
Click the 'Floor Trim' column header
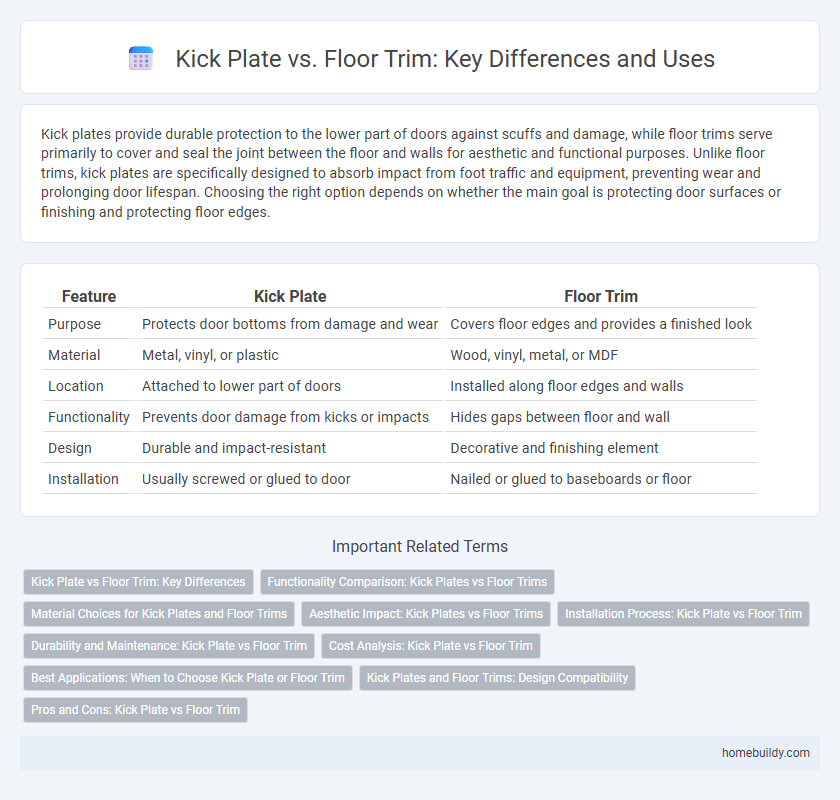click(601, 296)
